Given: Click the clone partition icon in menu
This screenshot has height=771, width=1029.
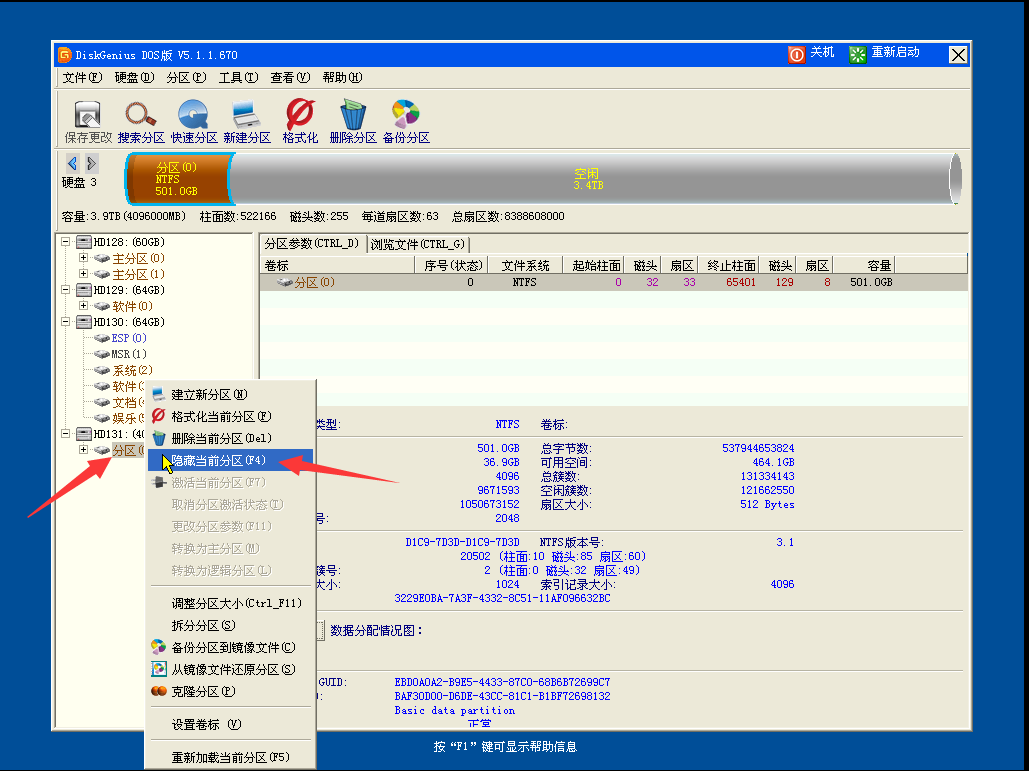Looking at the screenshot, I should (x=158, y=691).
